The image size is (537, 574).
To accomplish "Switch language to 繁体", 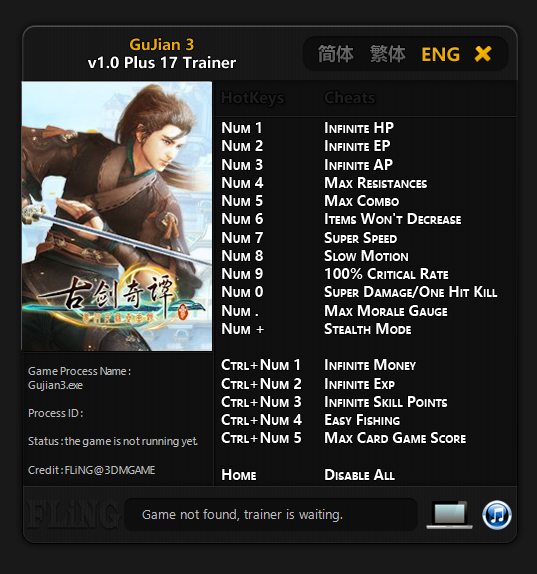I will pyautogui.click(x=387, y=54).
